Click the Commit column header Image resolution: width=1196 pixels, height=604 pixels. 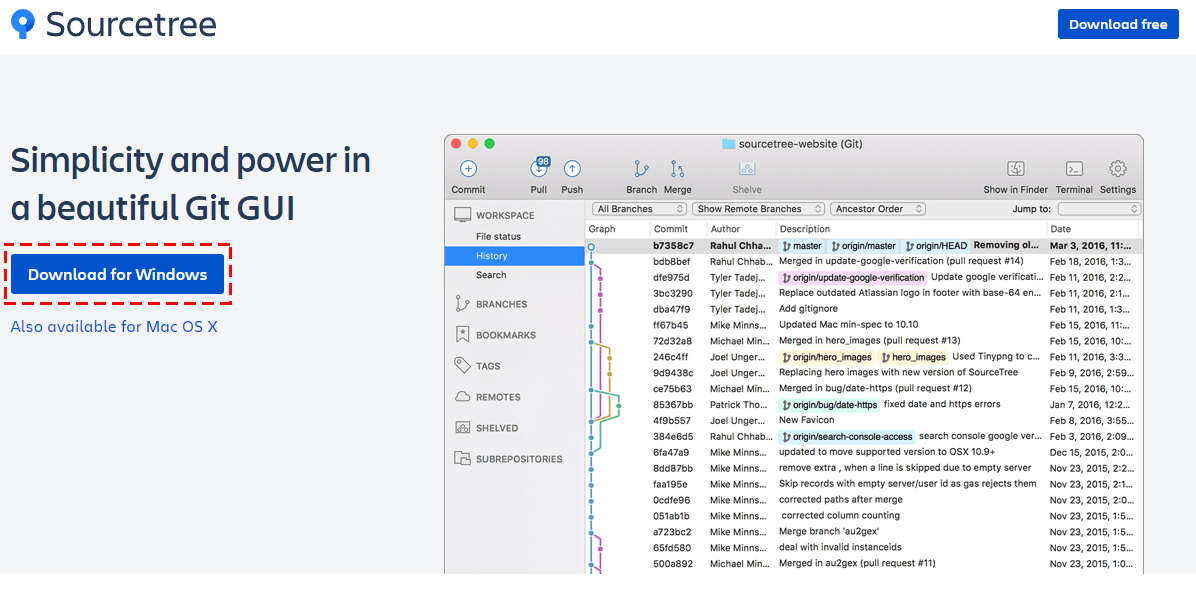click(x=670, y=229)
